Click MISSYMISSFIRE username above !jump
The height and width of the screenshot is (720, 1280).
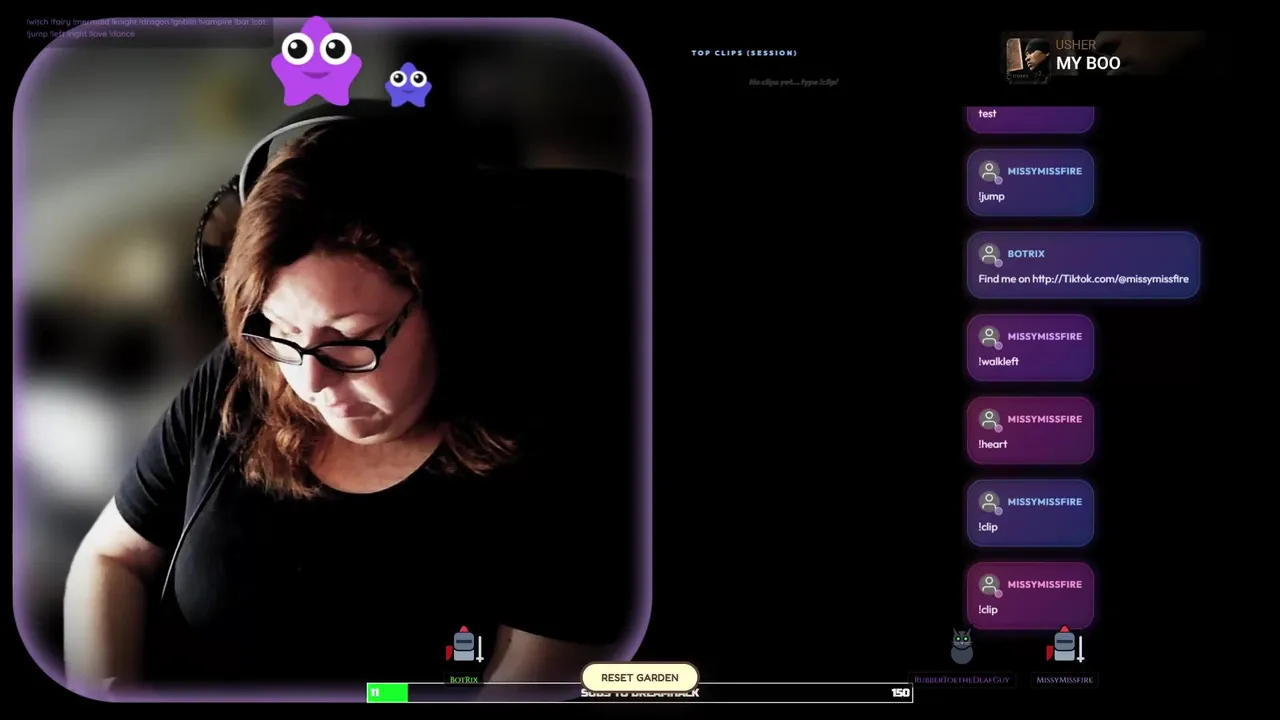click(1045, 171)
